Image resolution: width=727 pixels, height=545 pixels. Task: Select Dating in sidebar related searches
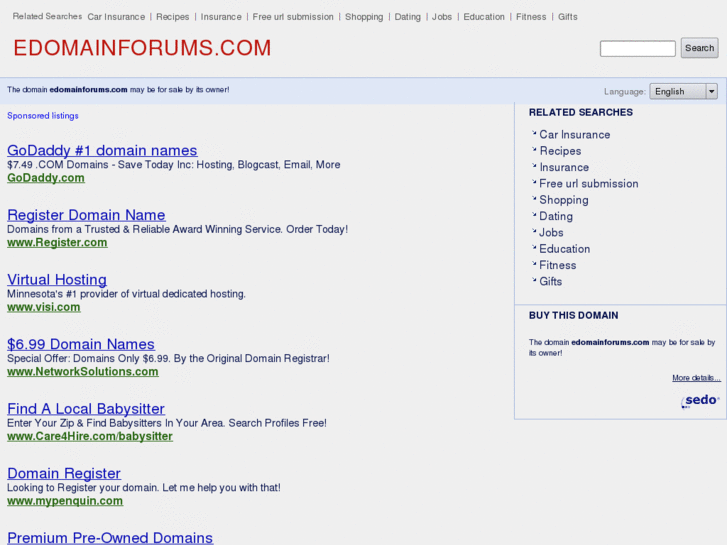(556, 216)
